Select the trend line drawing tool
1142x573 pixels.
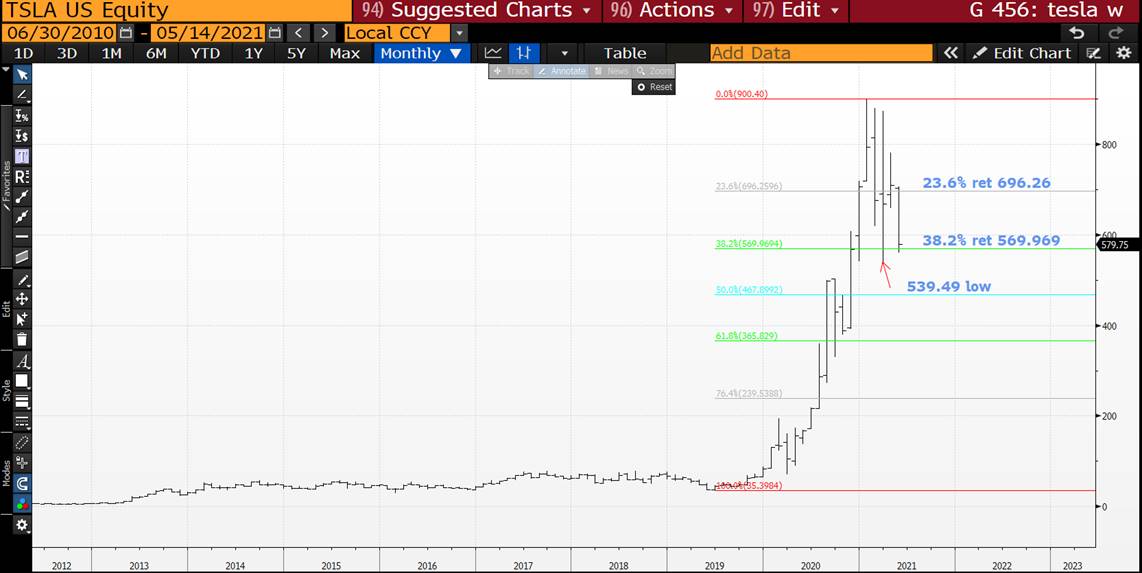[x=23, y=95]
